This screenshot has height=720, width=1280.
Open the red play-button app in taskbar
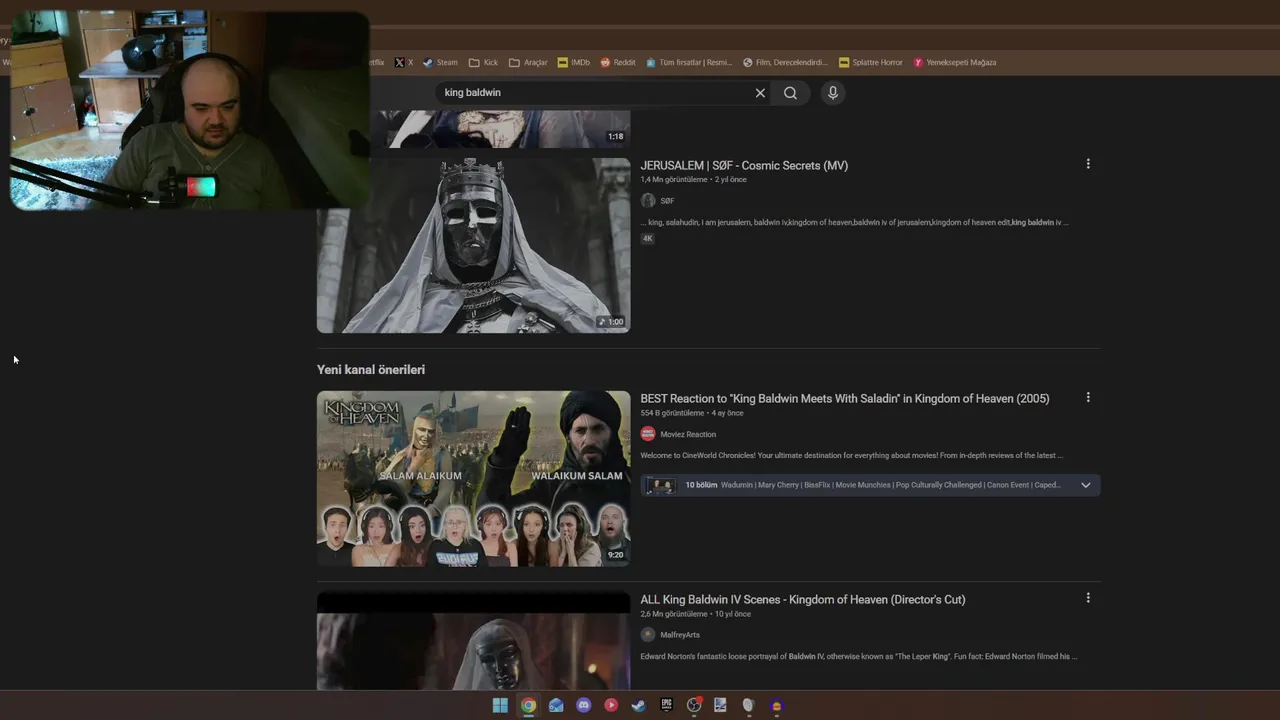coord(611,705)
